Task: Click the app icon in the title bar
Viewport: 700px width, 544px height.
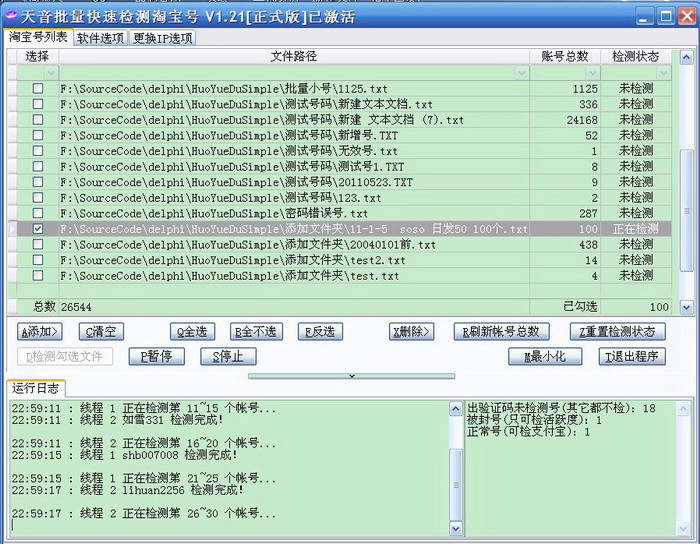Action: (x=11, y=17)
